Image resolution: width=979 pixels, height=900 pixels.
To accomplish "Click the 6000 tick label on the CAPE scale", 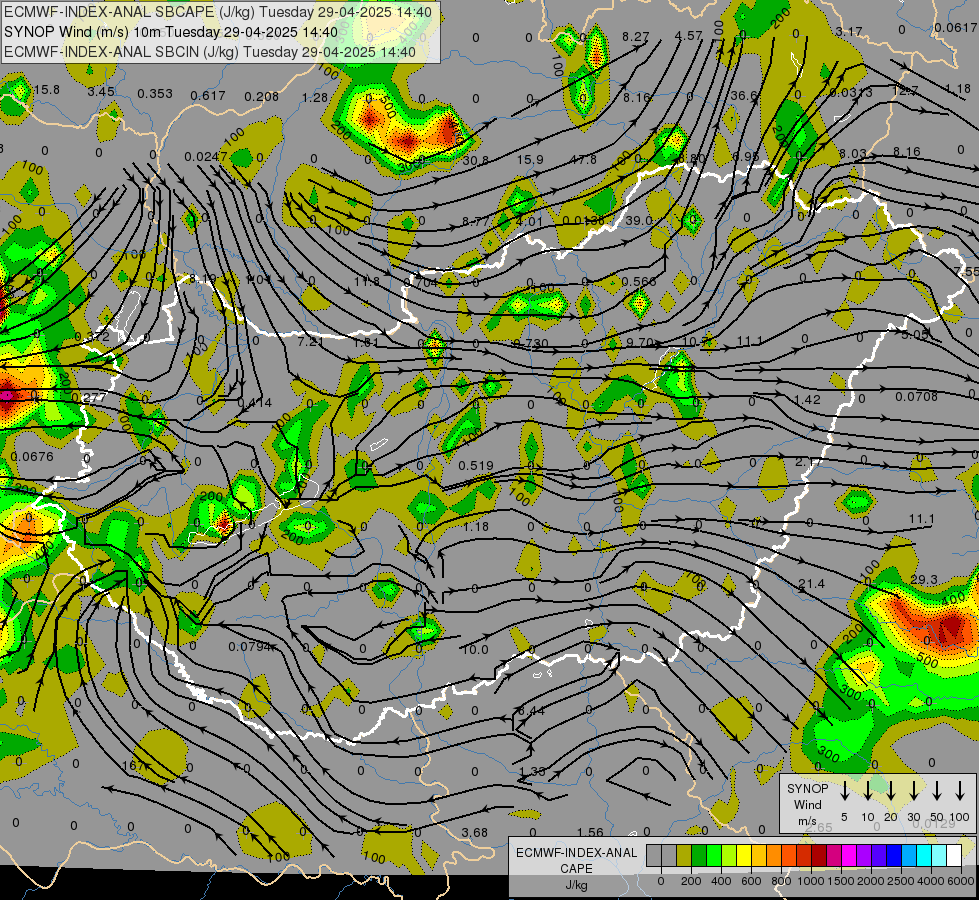I will pos(960,881).
